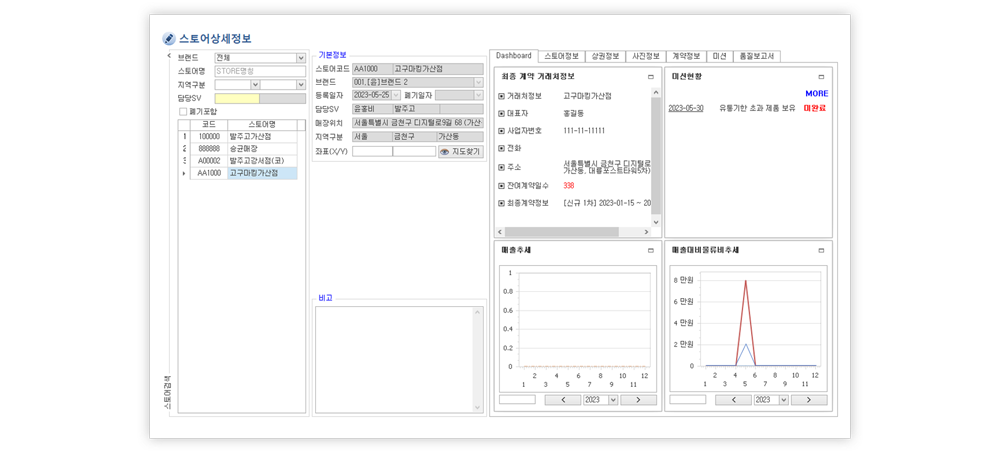Click the blank field below 매출대비물류비추세 chart
The image size is (1000, 454).
[688, 400]
